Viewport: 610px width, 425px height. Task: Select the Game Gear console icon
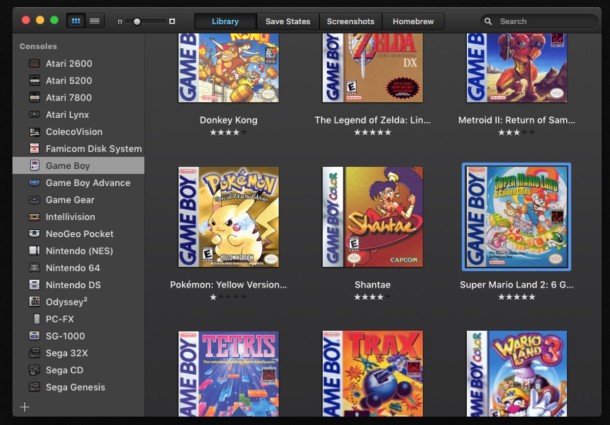coord(34,200)
